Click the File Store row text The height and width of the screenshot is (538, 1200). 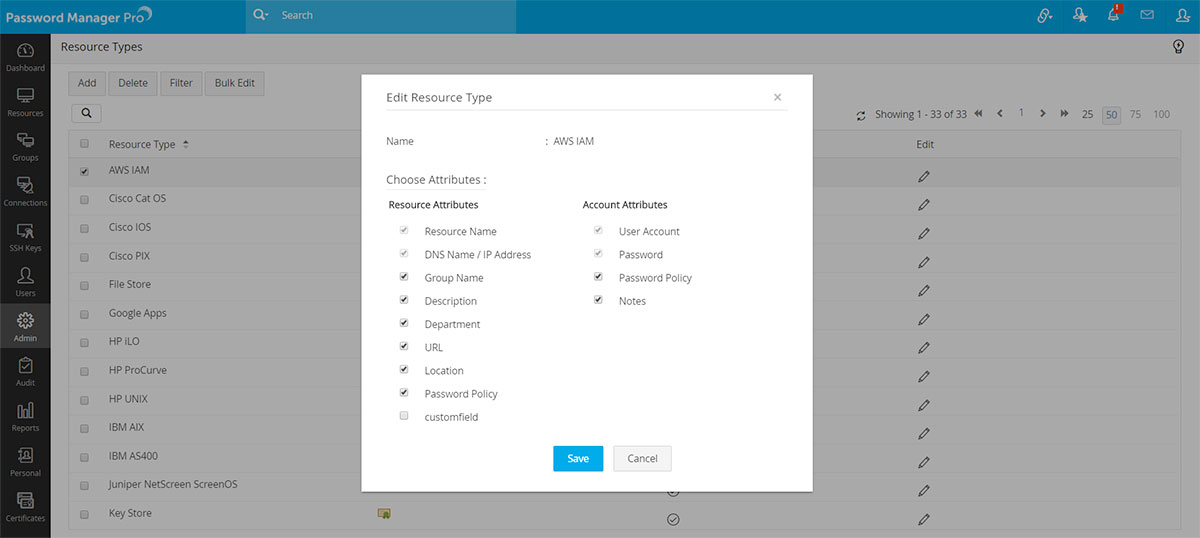click(x=130, y=284)
